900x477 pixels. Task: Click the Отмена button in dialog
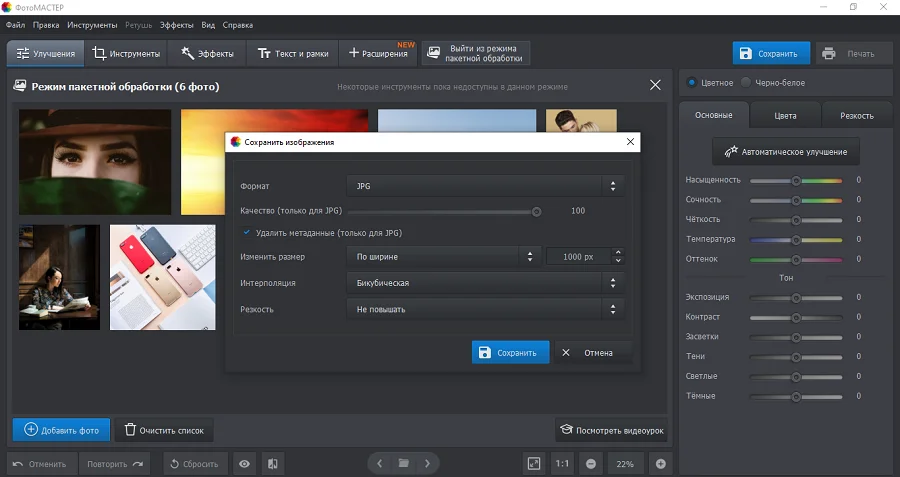[x=594, y=353]
